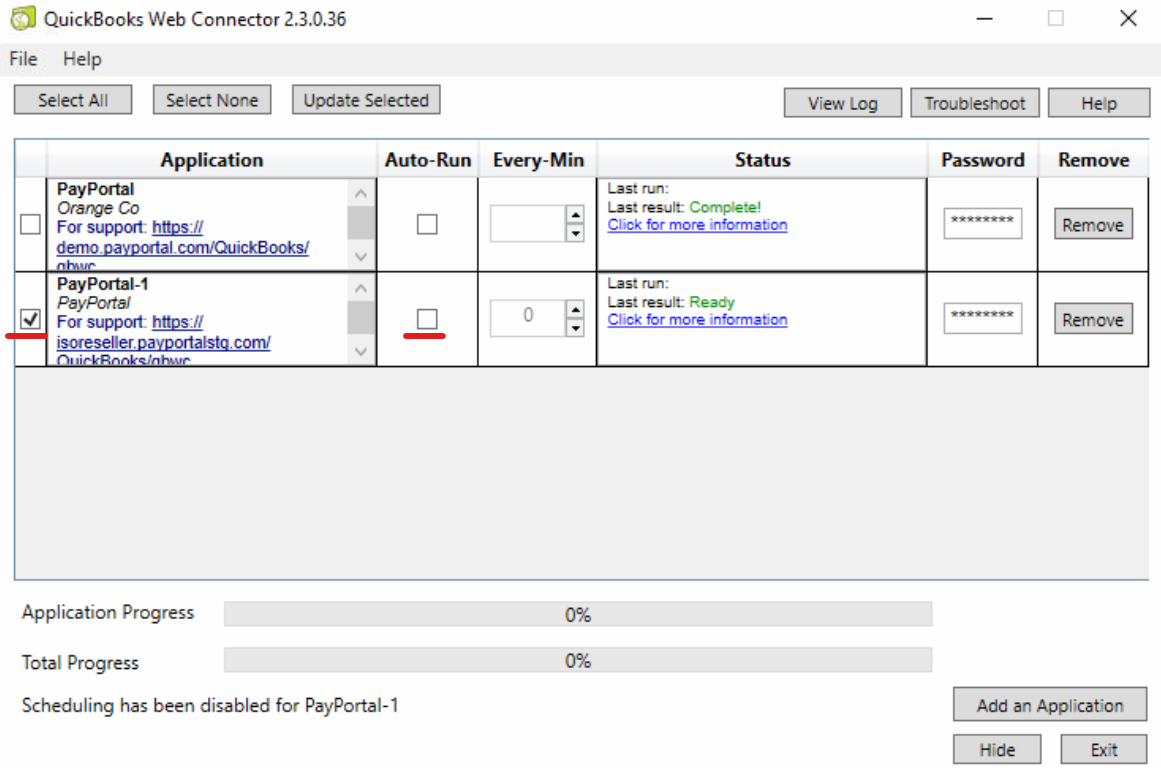Click the 'Complete!' last result text

pyautogui.click(x=725, y=207)
